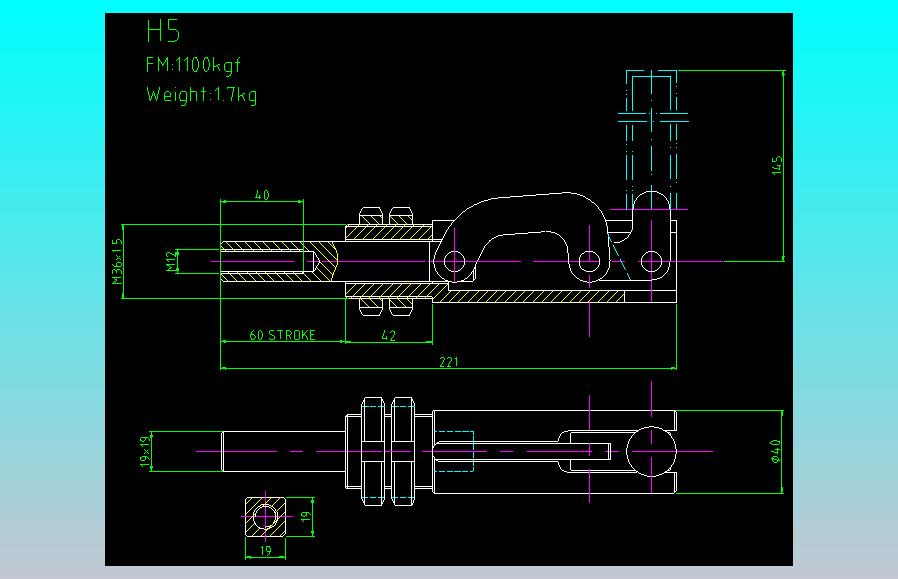The image size is (898, 579).
Task: Click the 19x19 plunger dimension label
Action: pos(145,451)
